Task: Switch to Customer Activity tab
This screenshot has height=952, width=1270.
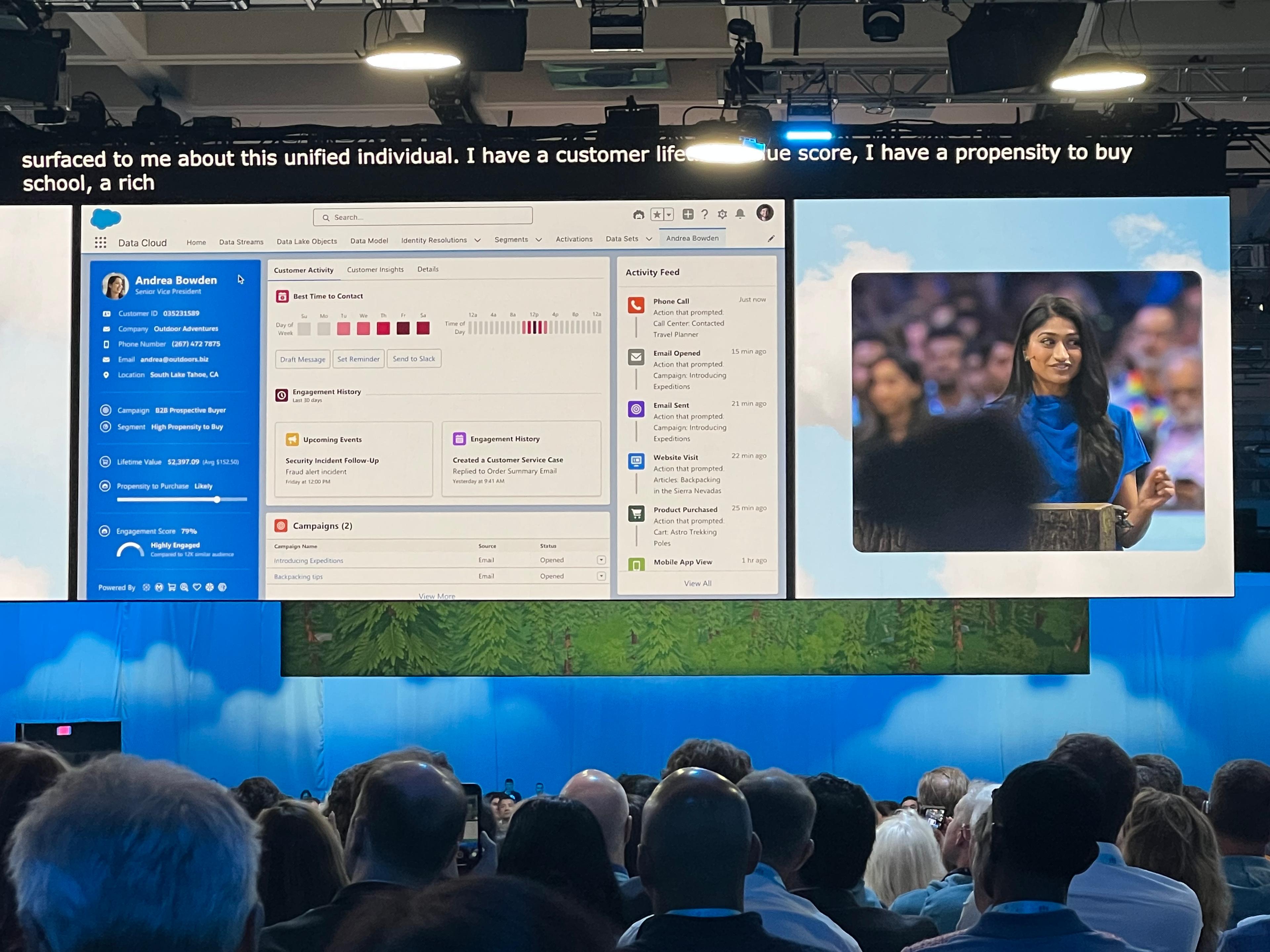Action: tap(304, 270)
